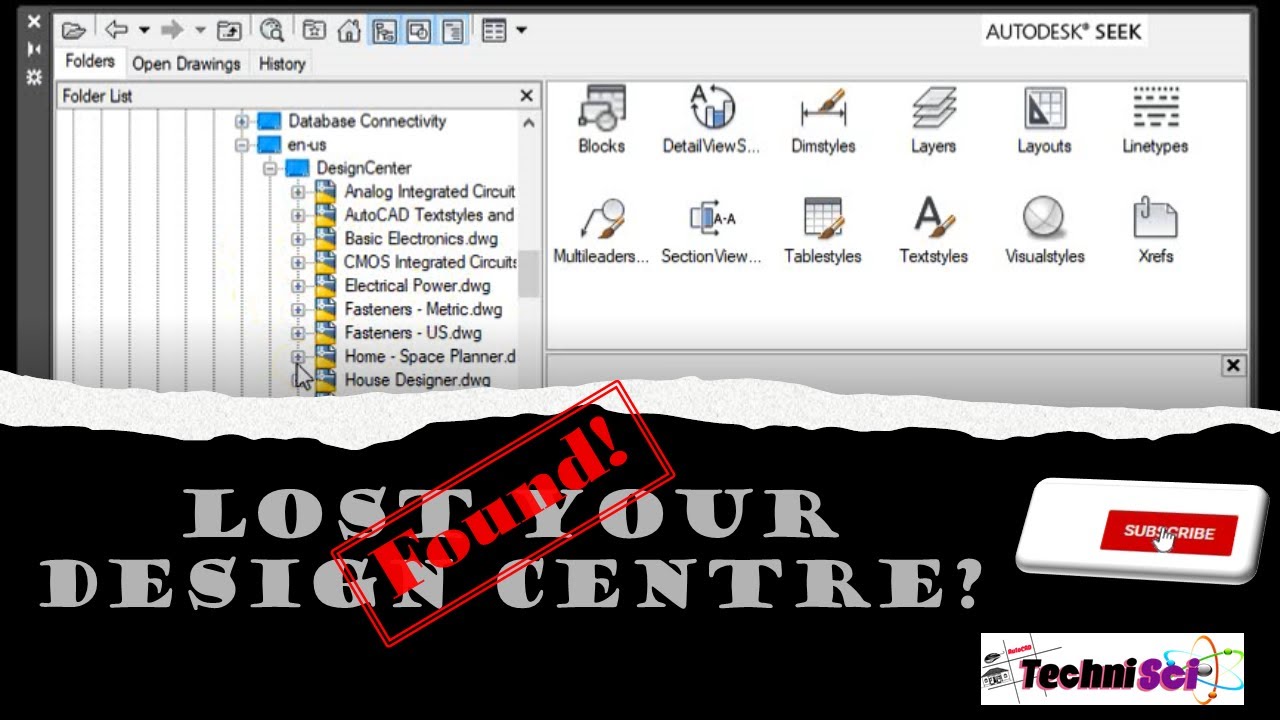
Task: Expand Basic Electronics.dwg node
Action: (298, 239)
